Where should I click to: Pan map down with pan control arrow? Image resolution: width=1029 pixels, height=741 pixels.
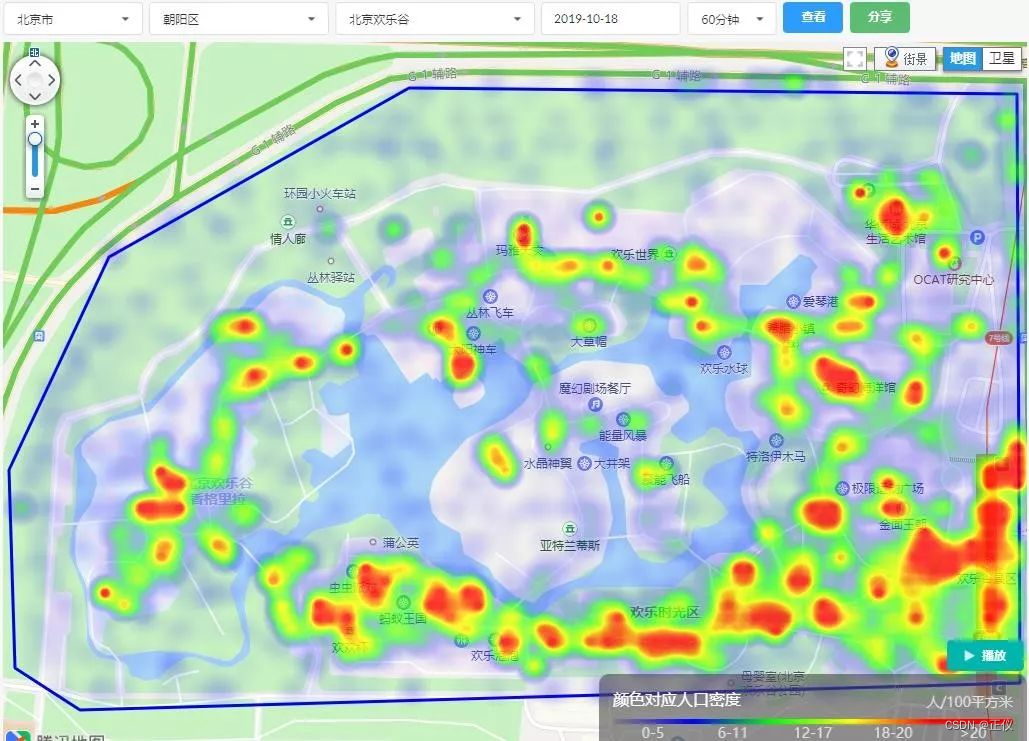coord(35,96)
